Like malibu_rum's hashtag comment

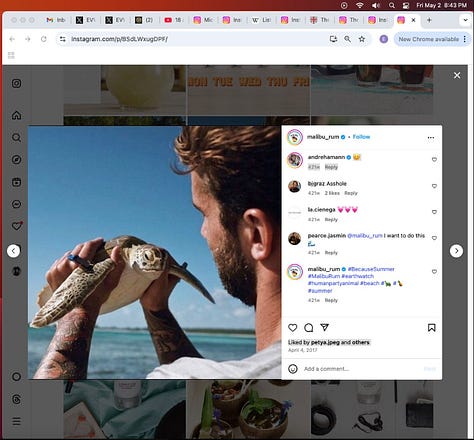(x=434, y=272)
